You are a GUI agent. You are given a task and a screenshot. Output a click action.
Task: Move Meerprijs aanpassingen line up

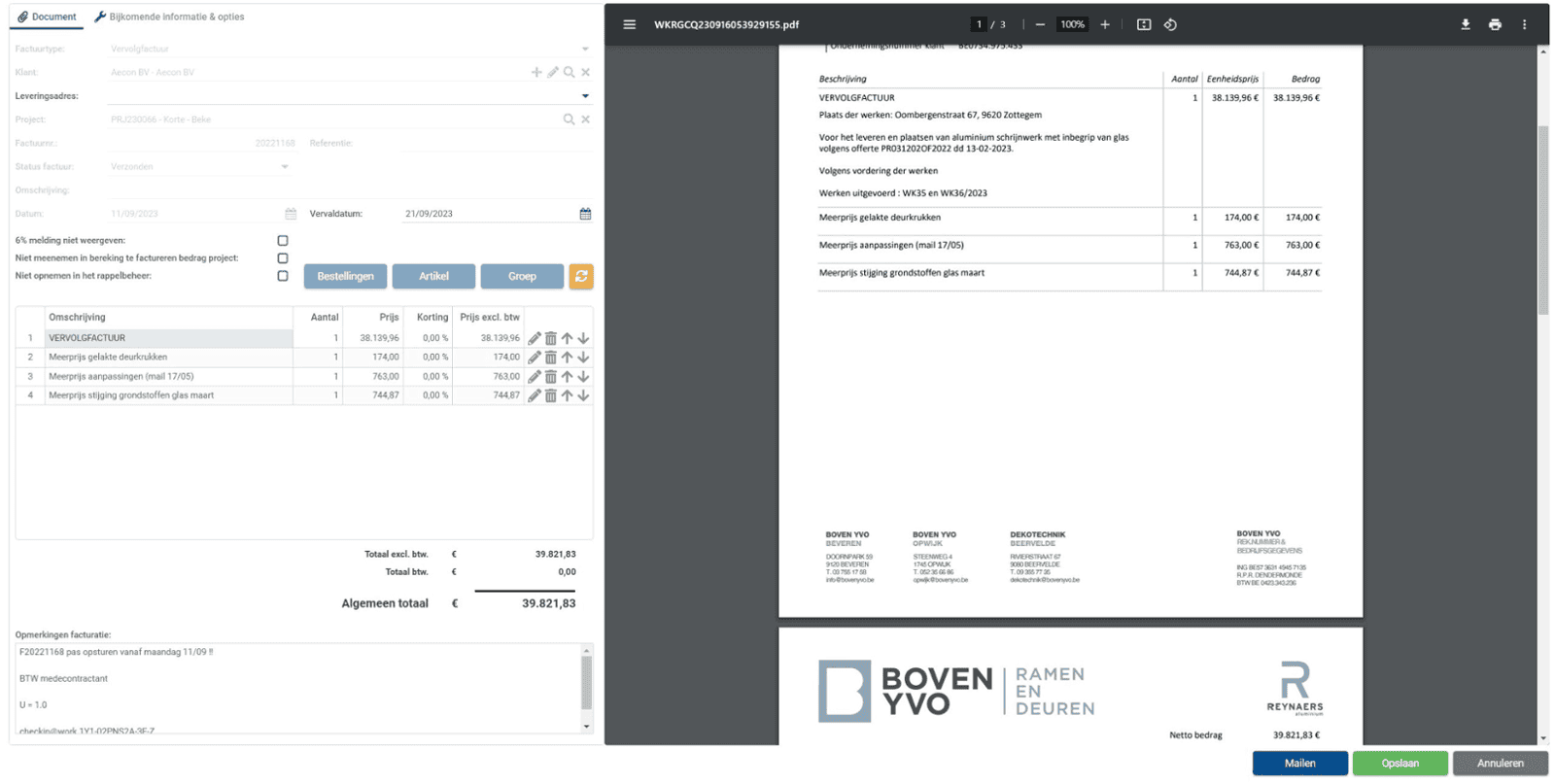567,377
